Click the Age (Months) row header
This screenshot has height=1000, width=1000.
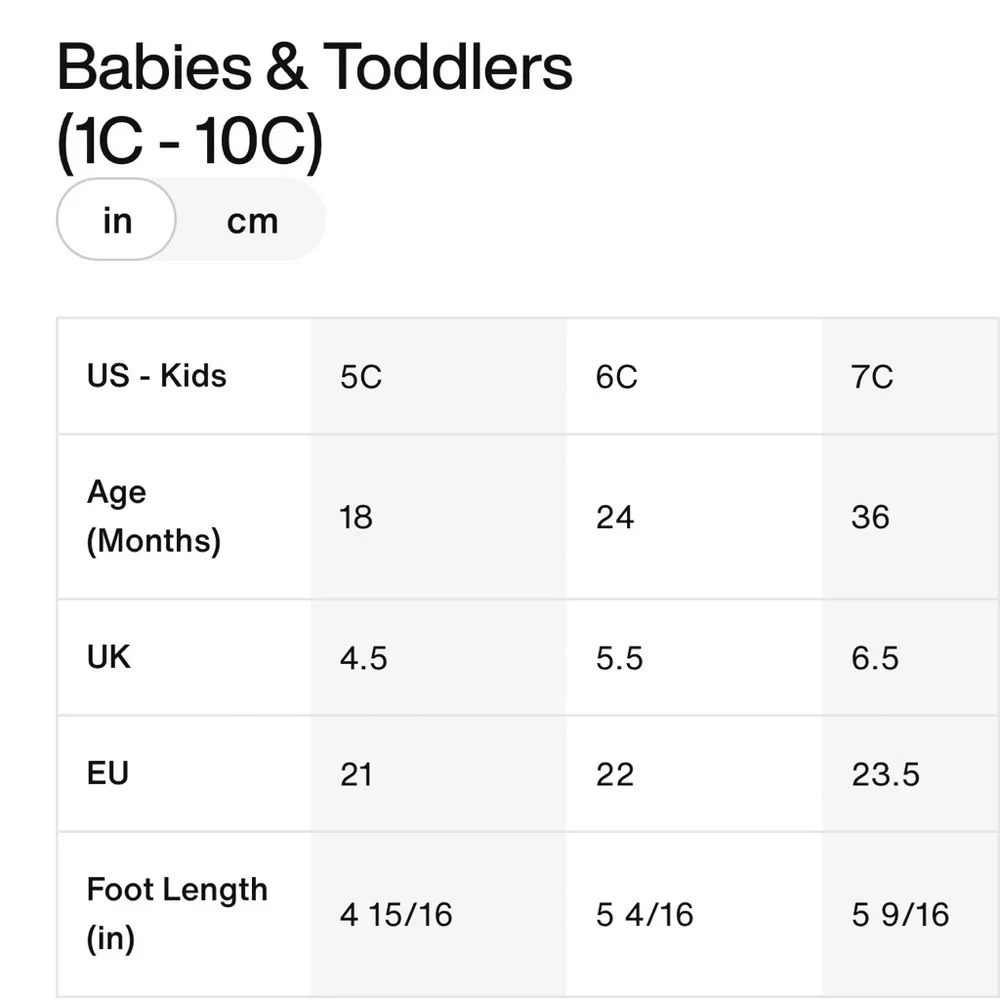click(x=184, y=517)
